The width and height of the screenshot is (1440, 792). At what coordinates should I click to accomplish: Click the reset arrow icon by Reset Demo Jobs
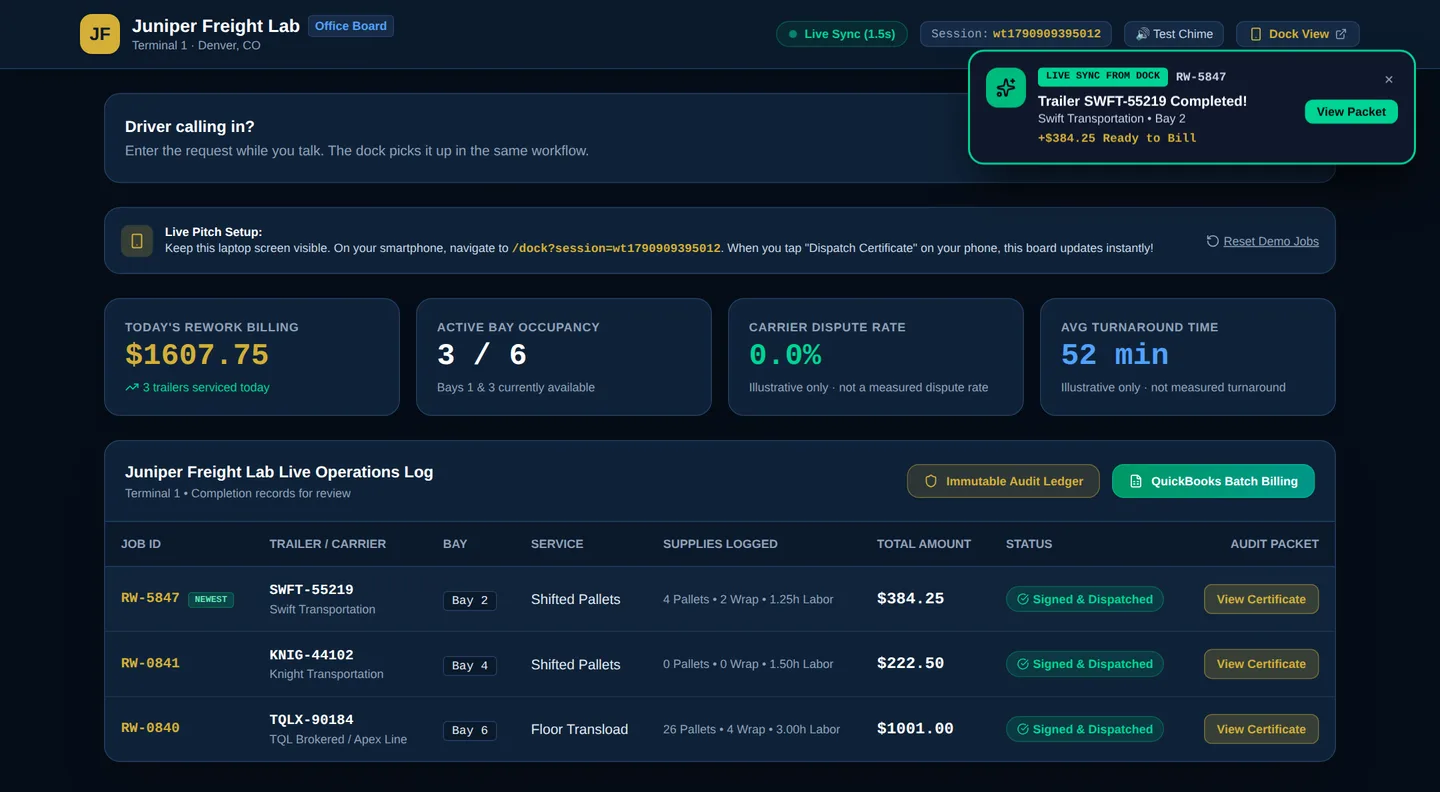pos(1213,241)
